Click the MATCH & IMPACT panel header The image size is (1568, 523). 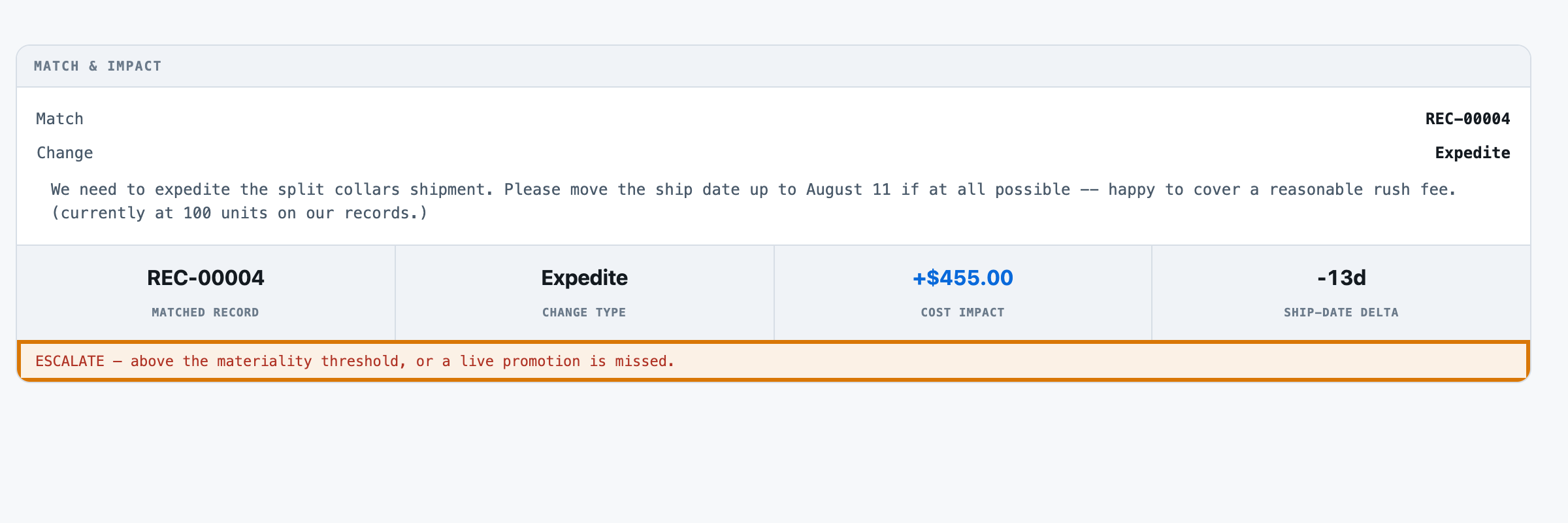(x=774, y=66)
